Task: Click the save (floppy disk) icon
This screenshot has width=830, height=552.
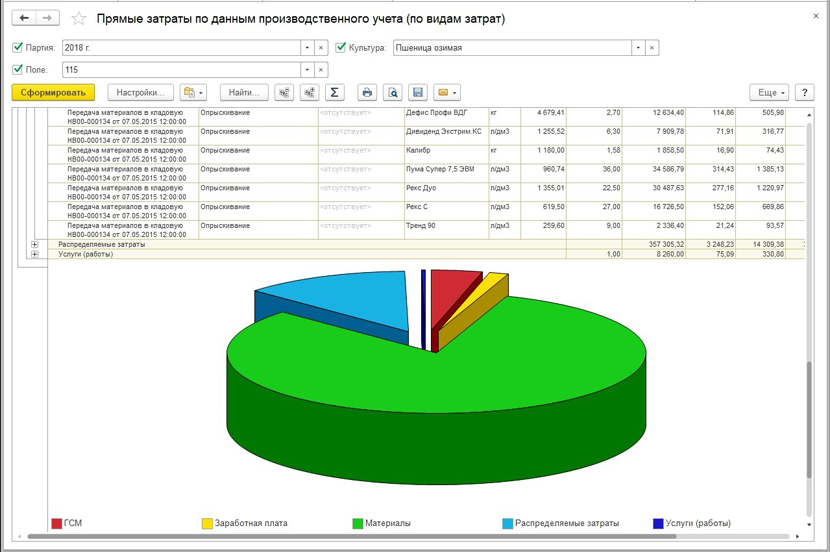Action: coord(418,92)
